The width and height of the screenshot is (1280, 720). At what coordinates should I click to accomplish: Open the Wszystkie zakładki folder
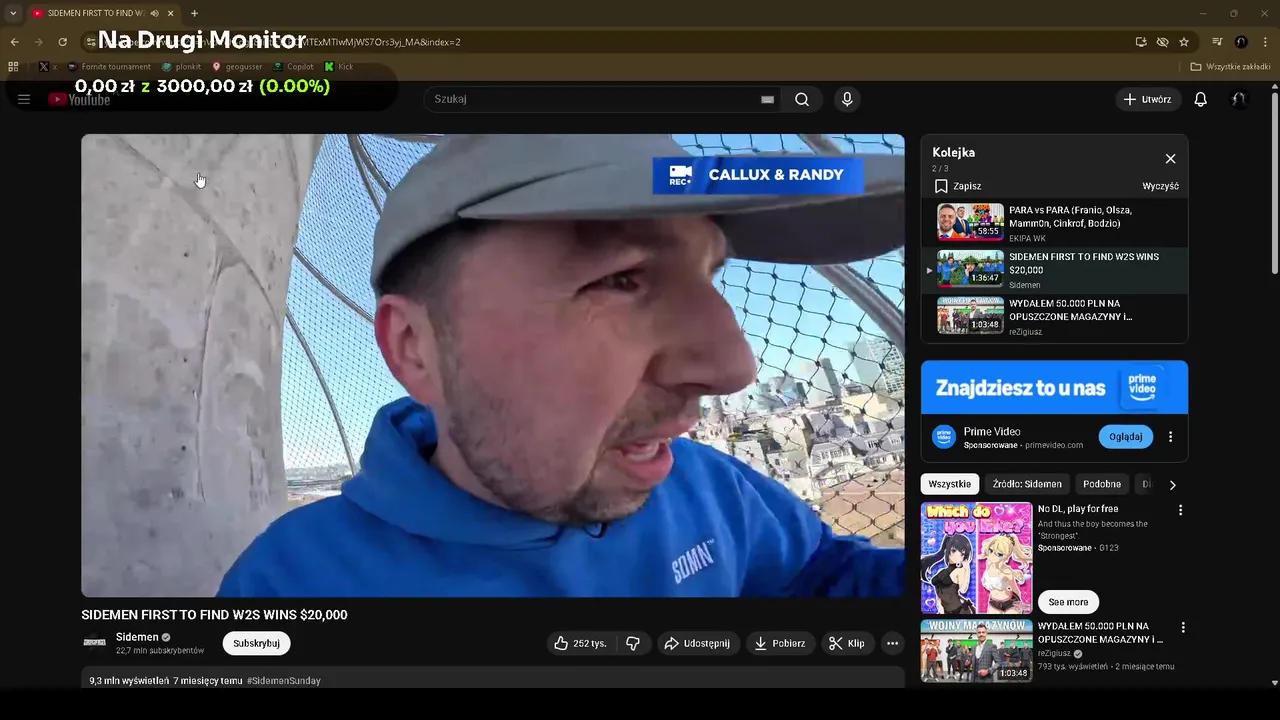coord(1231,67)
